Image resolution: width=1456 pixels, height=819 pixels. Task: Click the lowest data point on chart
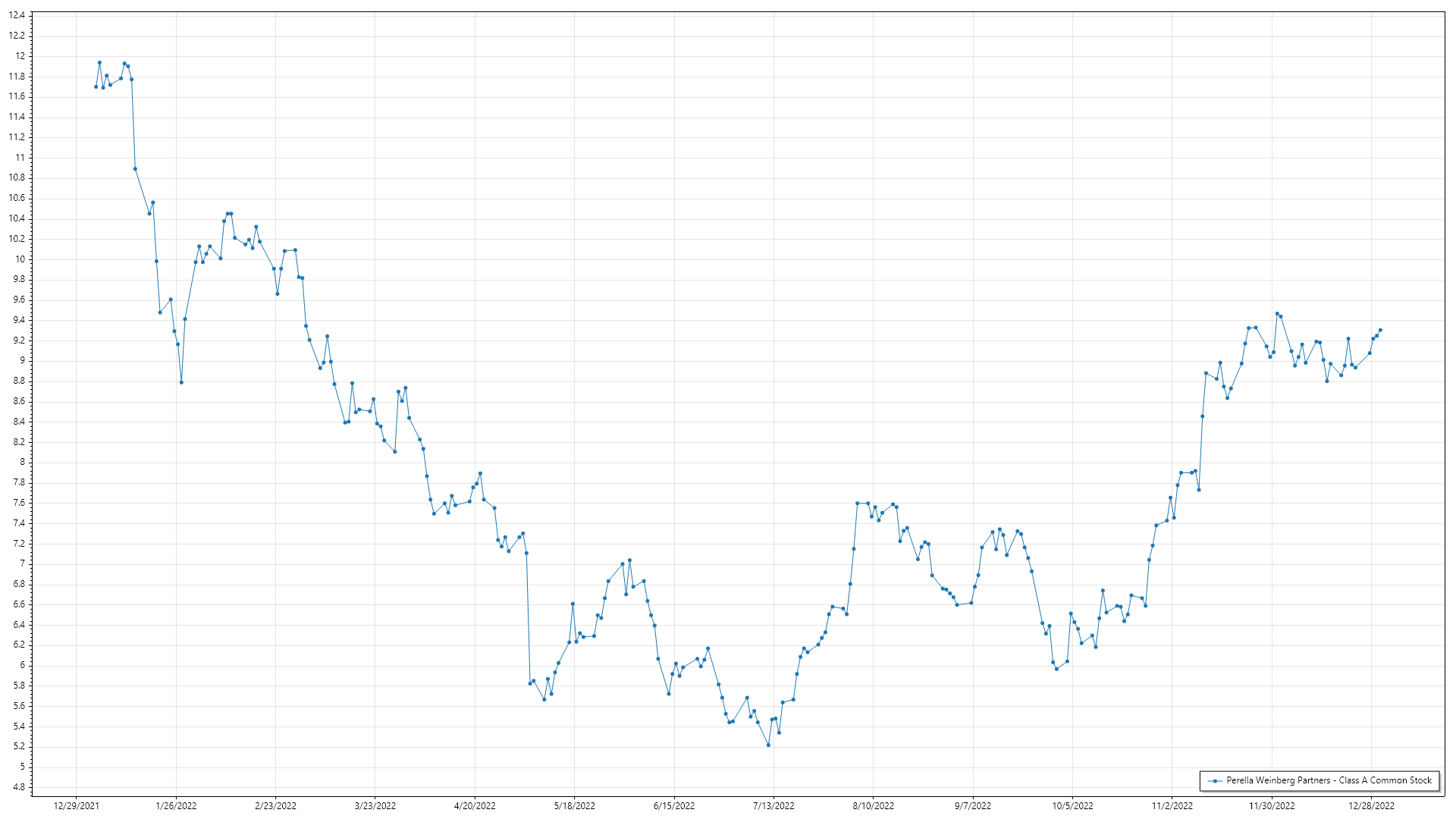tap(768, 745)
